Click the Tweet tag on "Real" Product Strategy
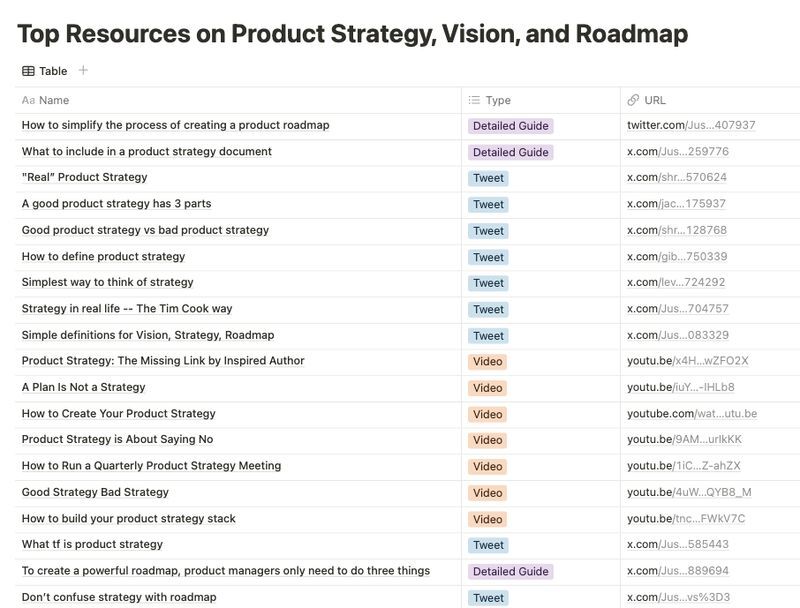 point(488,178)
